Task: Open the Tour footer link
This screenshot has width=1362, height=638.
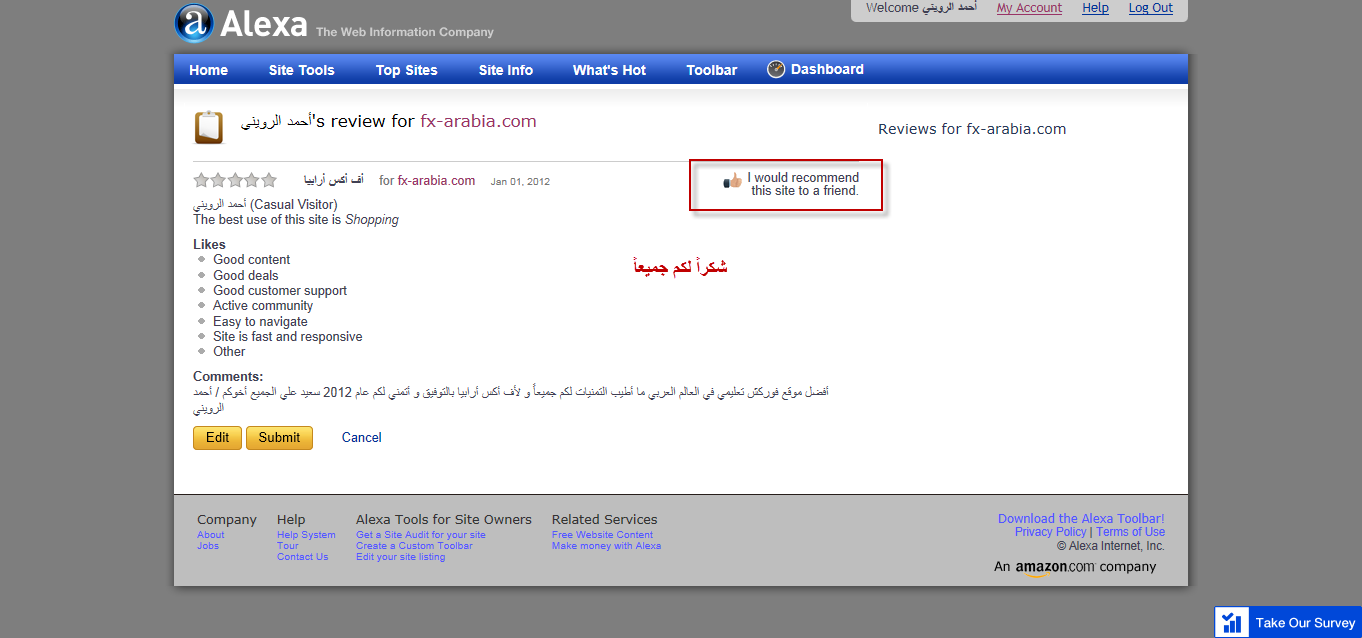Action: click(x=288, y=546)
